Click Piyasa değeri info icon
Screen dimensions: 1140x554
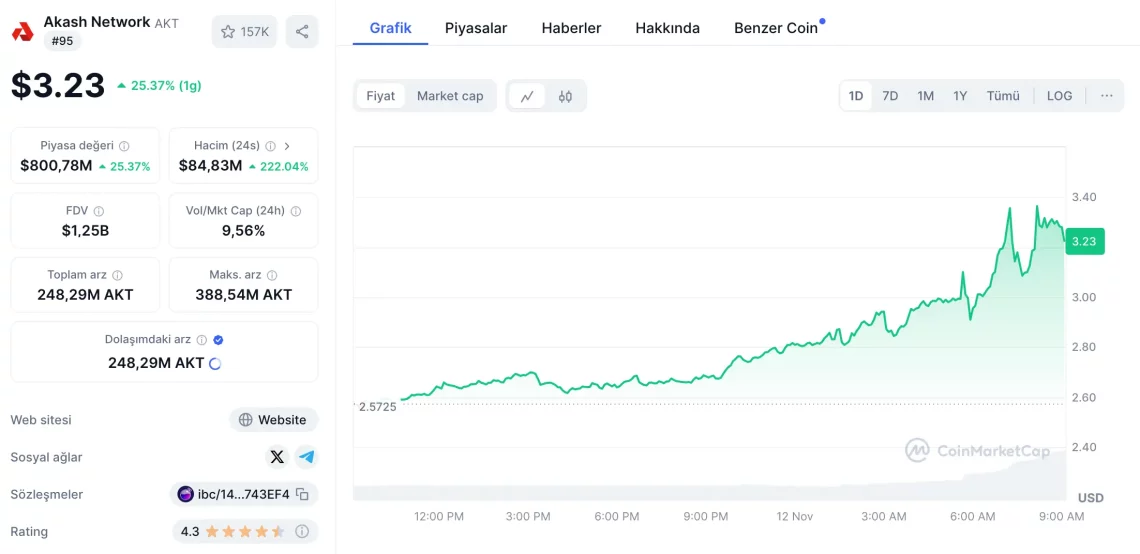(124, 145)
